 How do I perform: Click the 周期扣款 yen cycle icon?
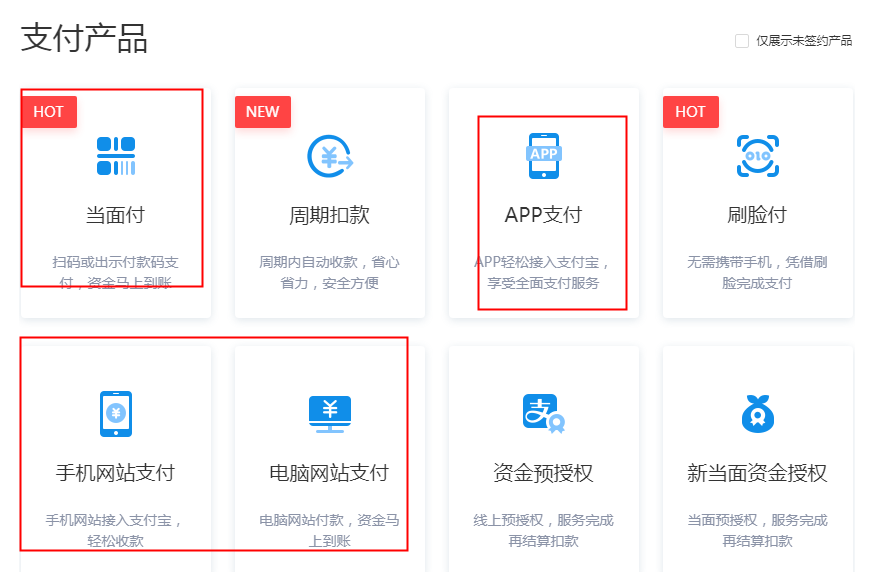[x=330, y=156]
